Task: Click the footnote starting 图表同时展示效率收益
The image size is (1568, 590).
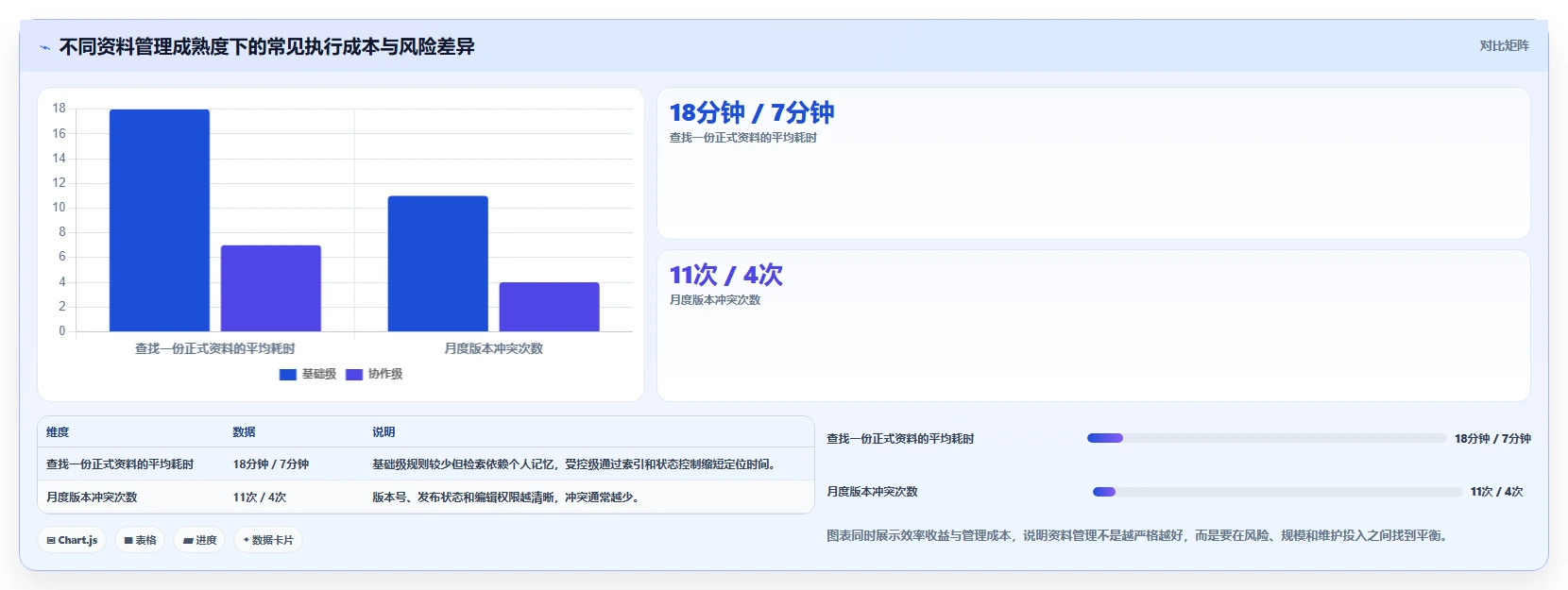Action: [1139, 536]
